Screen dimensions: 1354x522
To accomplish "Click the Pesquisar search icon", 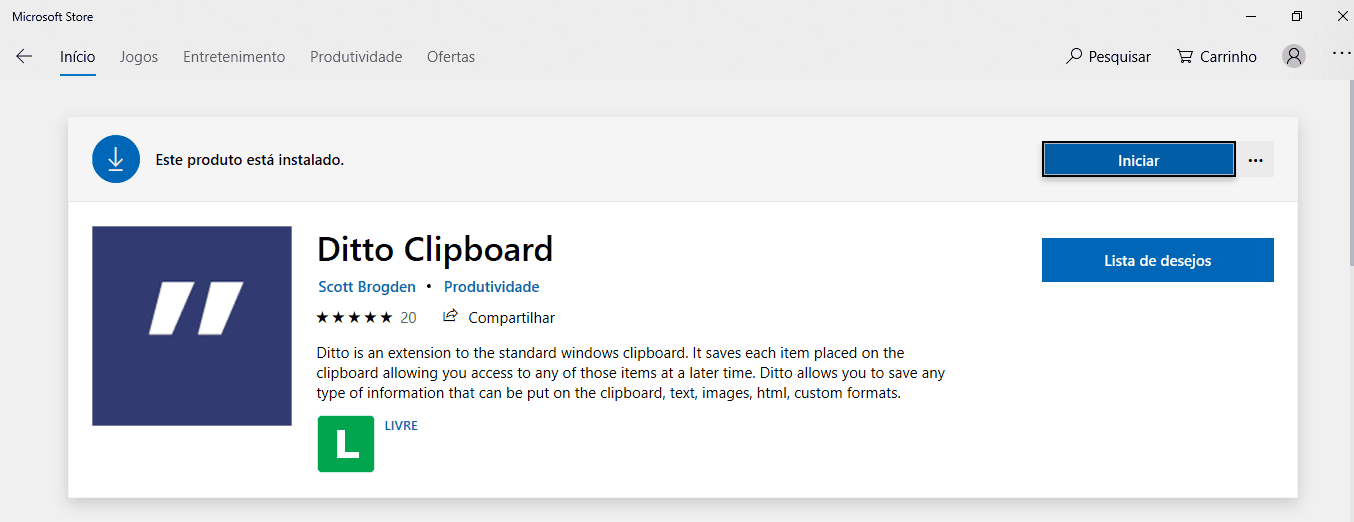I will tap(1075, 57).
